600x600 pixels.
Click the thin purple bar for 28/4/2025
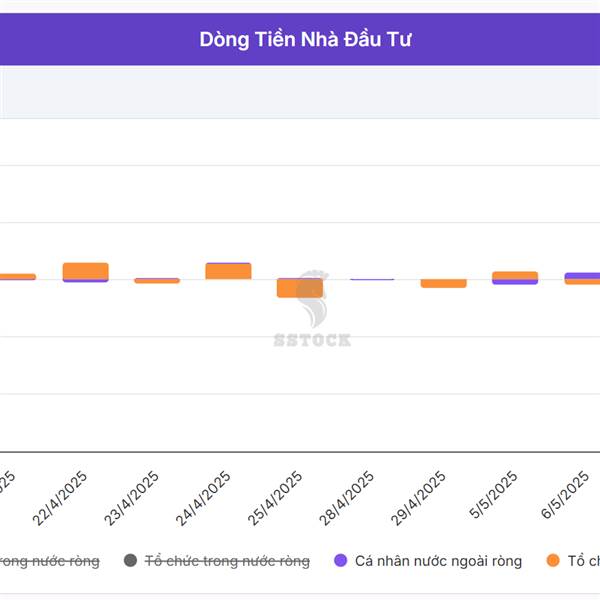372,279
